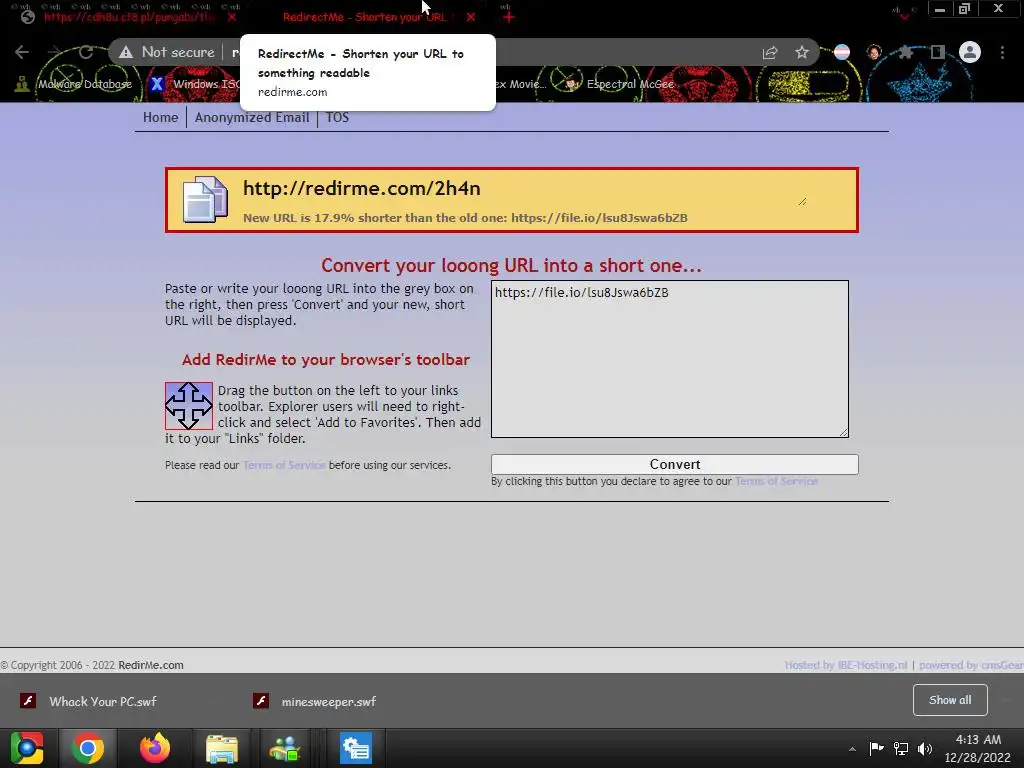Launch Firefox from the taskbar

click(x=155, y=748)
